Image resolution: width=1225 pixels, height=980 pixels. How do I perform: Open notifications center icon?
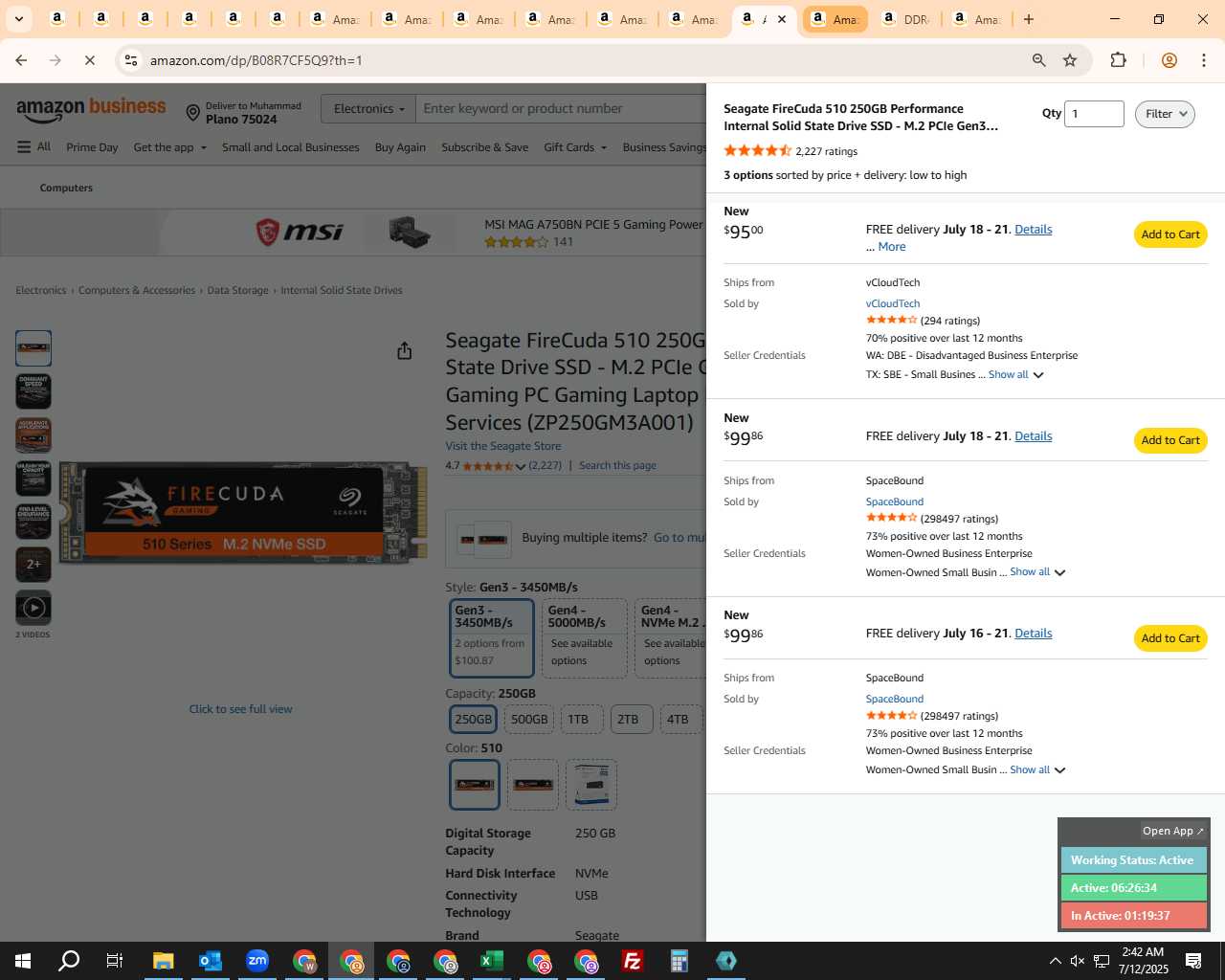click(1193, 961)
